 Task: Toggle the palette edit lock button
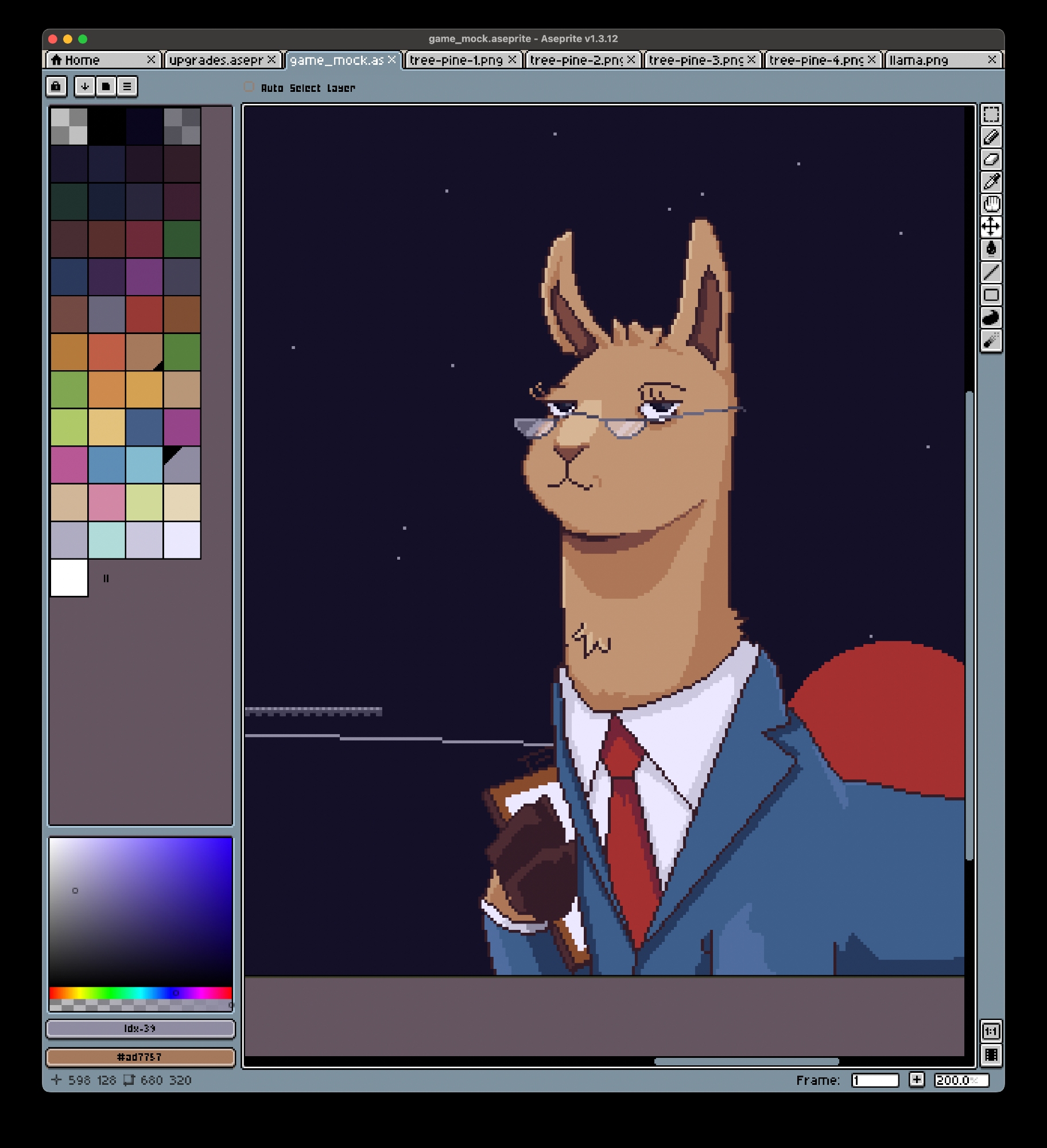click(56, 87)
